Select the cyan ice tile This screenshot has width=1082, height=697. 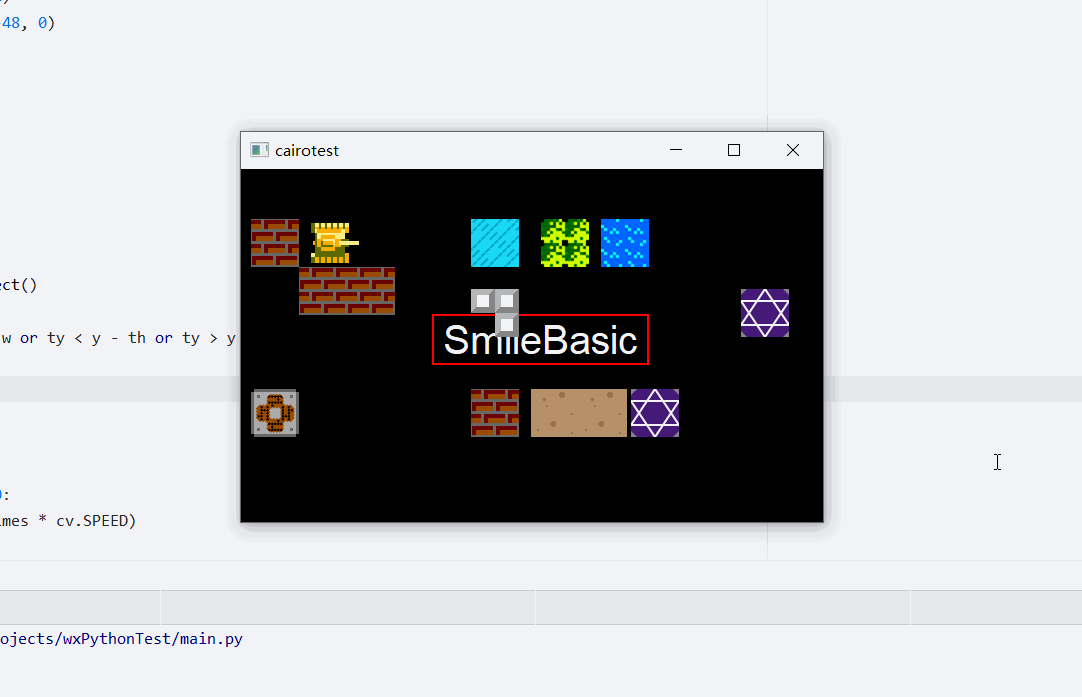point(495,243)
